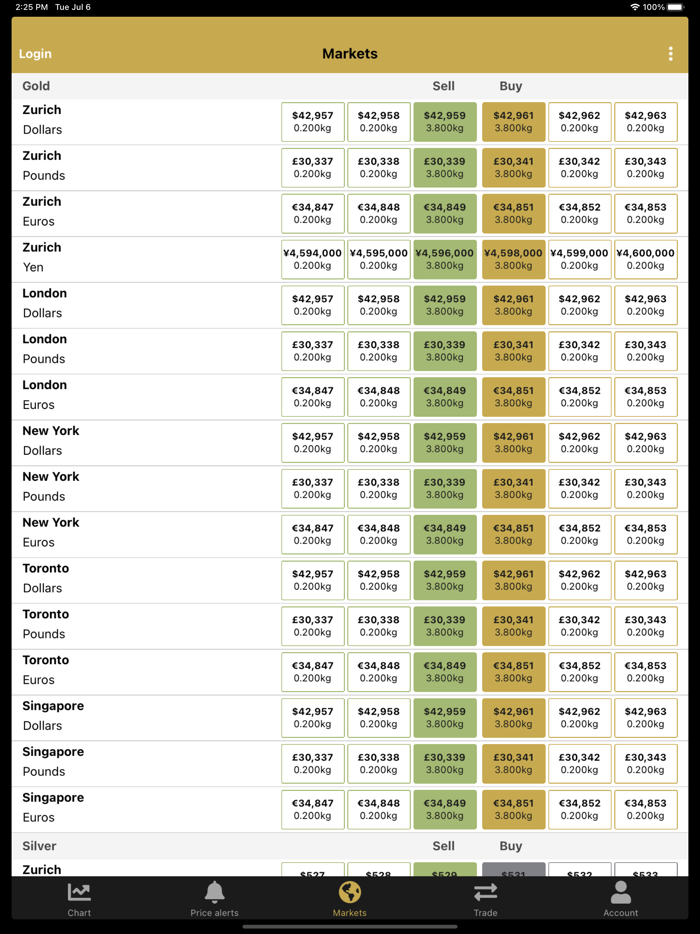Tap Singapore Pounds £30,337 bid
This screenshot has height=934, width=700.
pyautogui.click(x=313, y=763)
